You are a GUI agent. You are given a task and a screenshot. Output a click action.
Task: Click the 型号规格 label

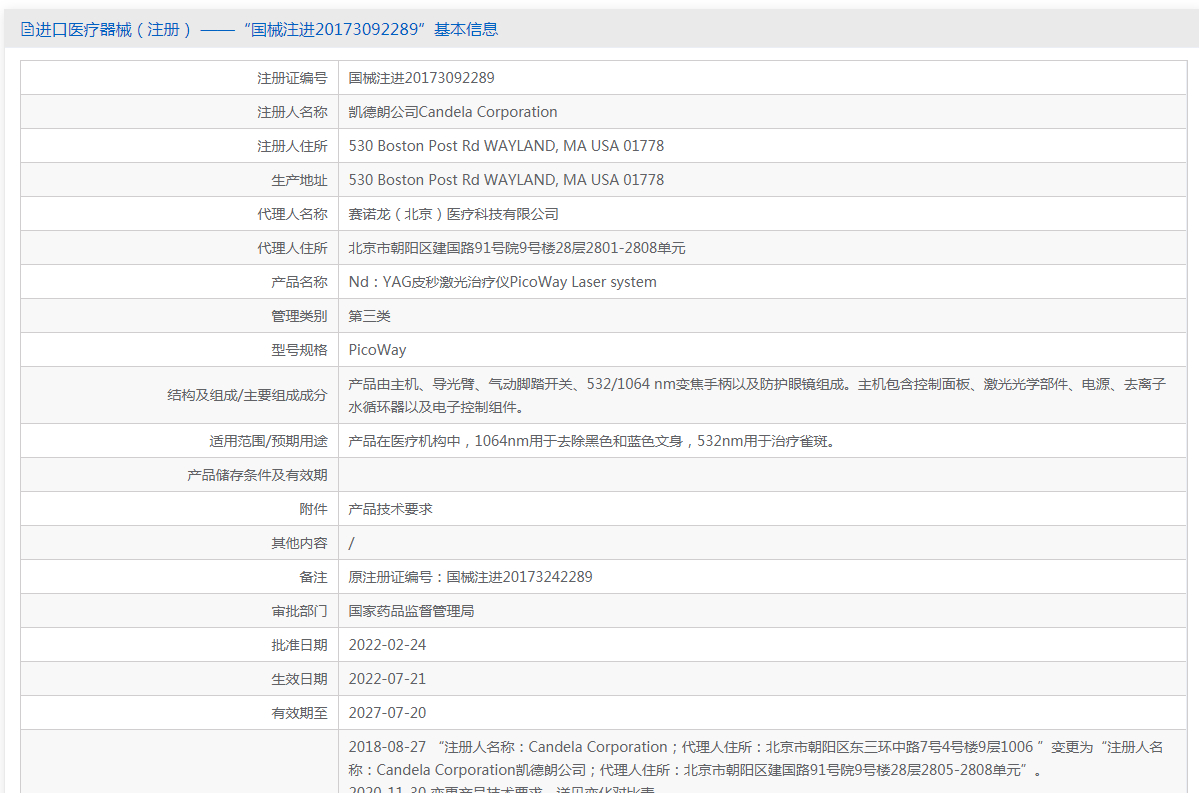pos(299,350)
